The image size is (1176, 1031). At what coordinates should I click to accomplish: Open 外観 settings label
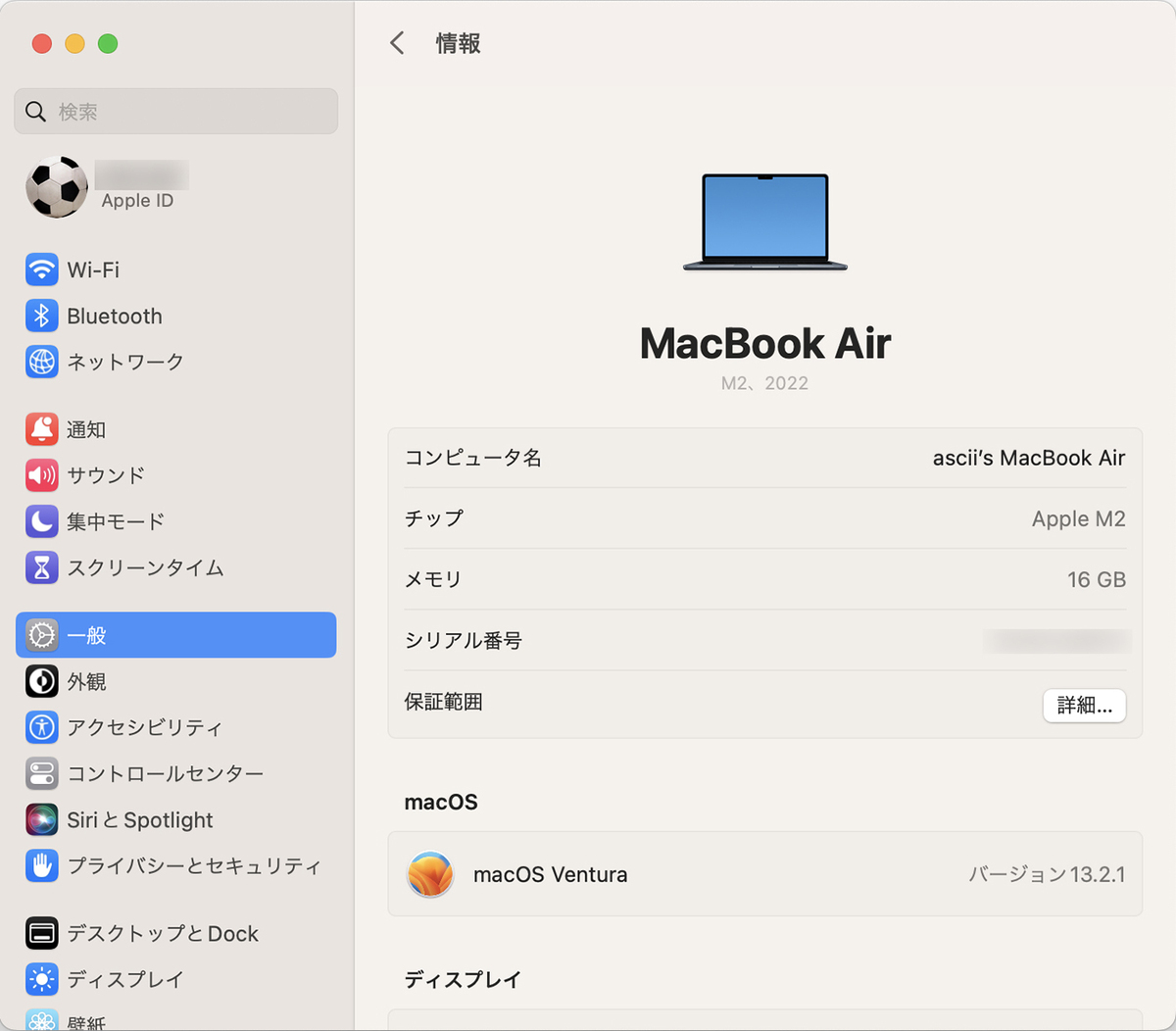coord(86,681)
